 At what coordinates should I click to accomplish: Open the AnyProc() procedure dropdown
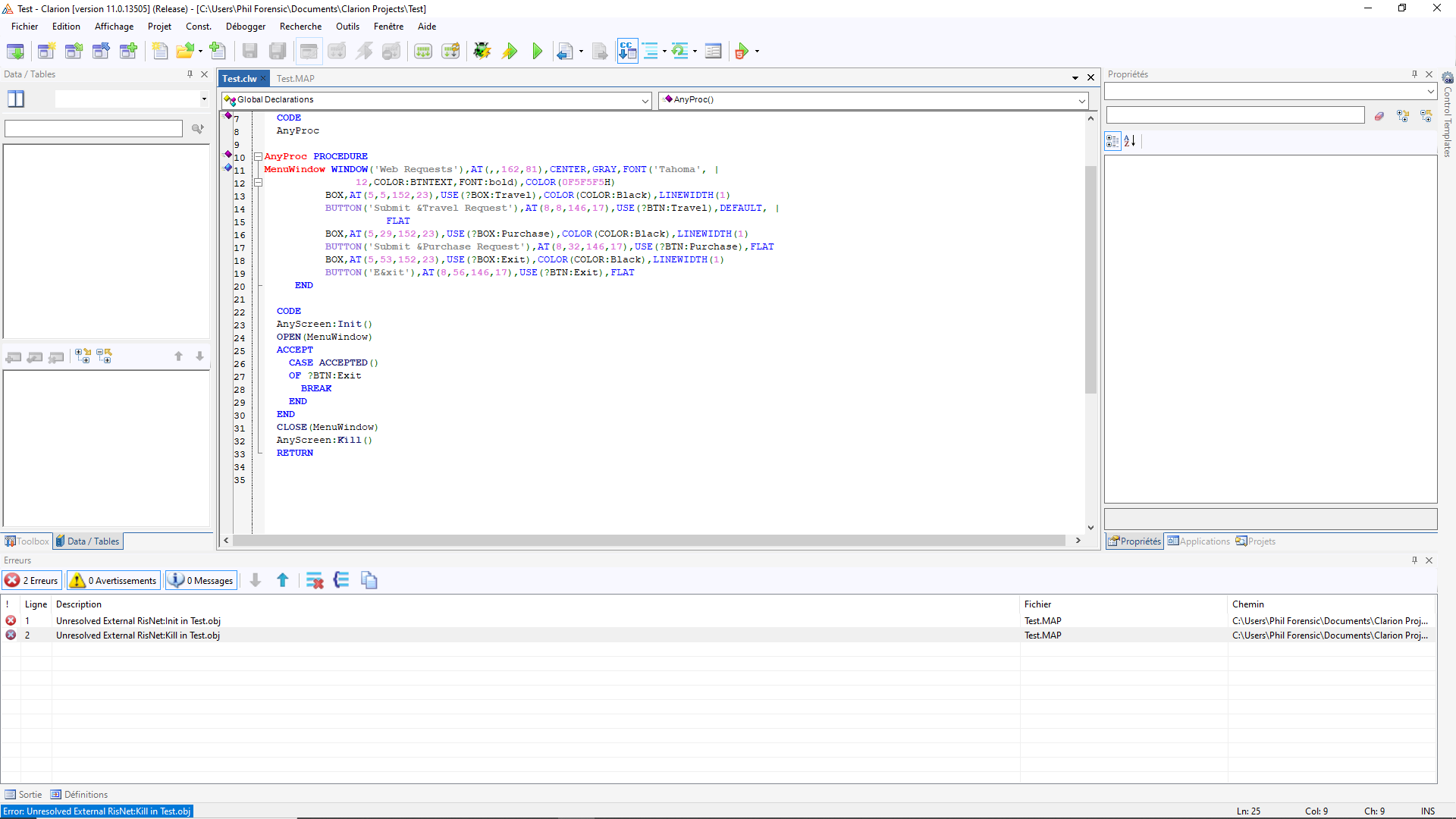[1081, 100]
